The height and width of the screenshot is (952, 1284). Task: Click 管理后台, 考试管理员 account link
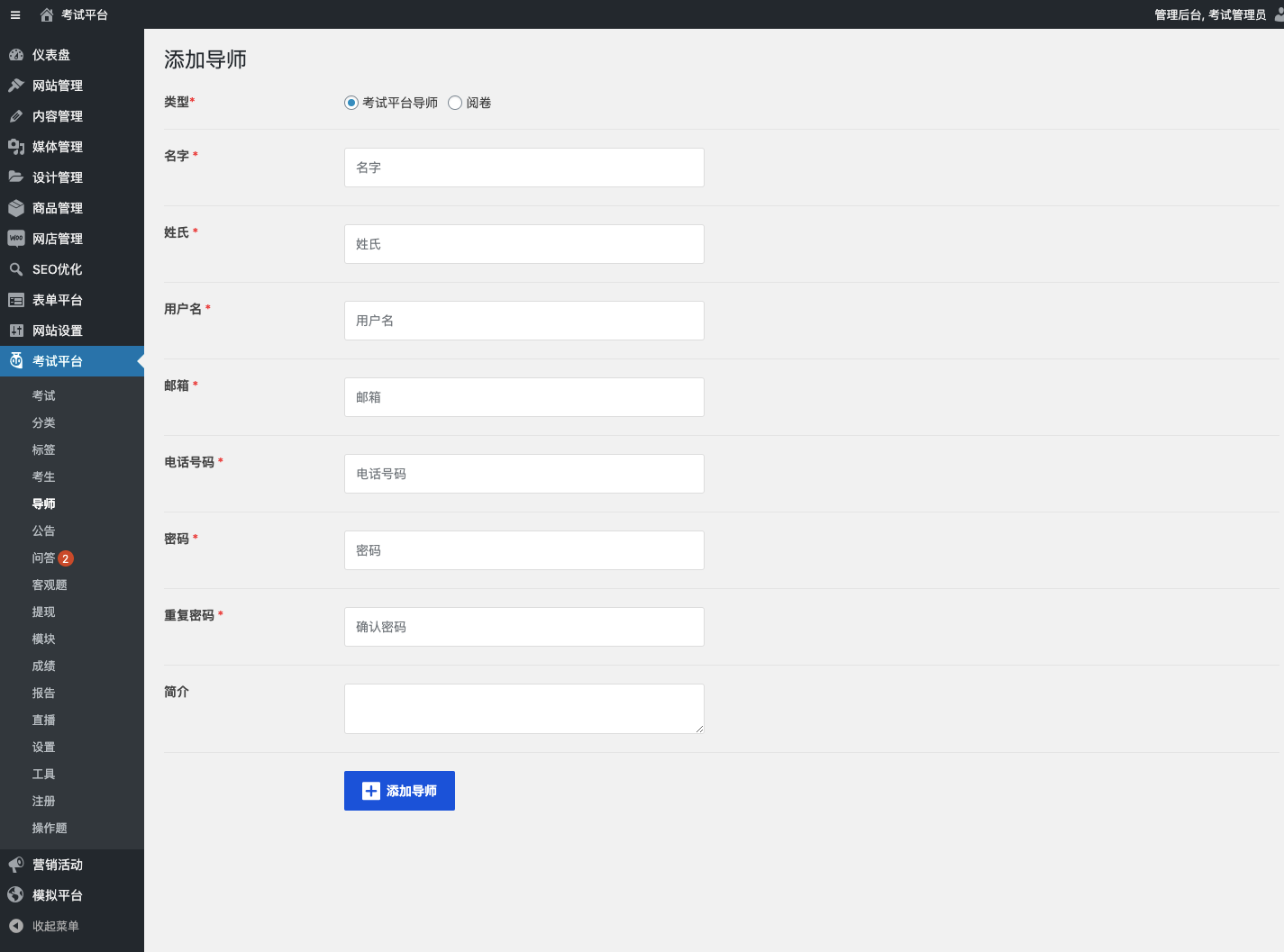coord(1209,14)
